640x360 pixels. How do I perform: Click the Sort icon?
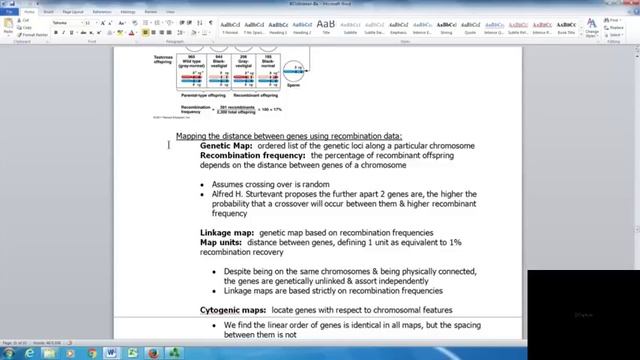coord(200,23)
